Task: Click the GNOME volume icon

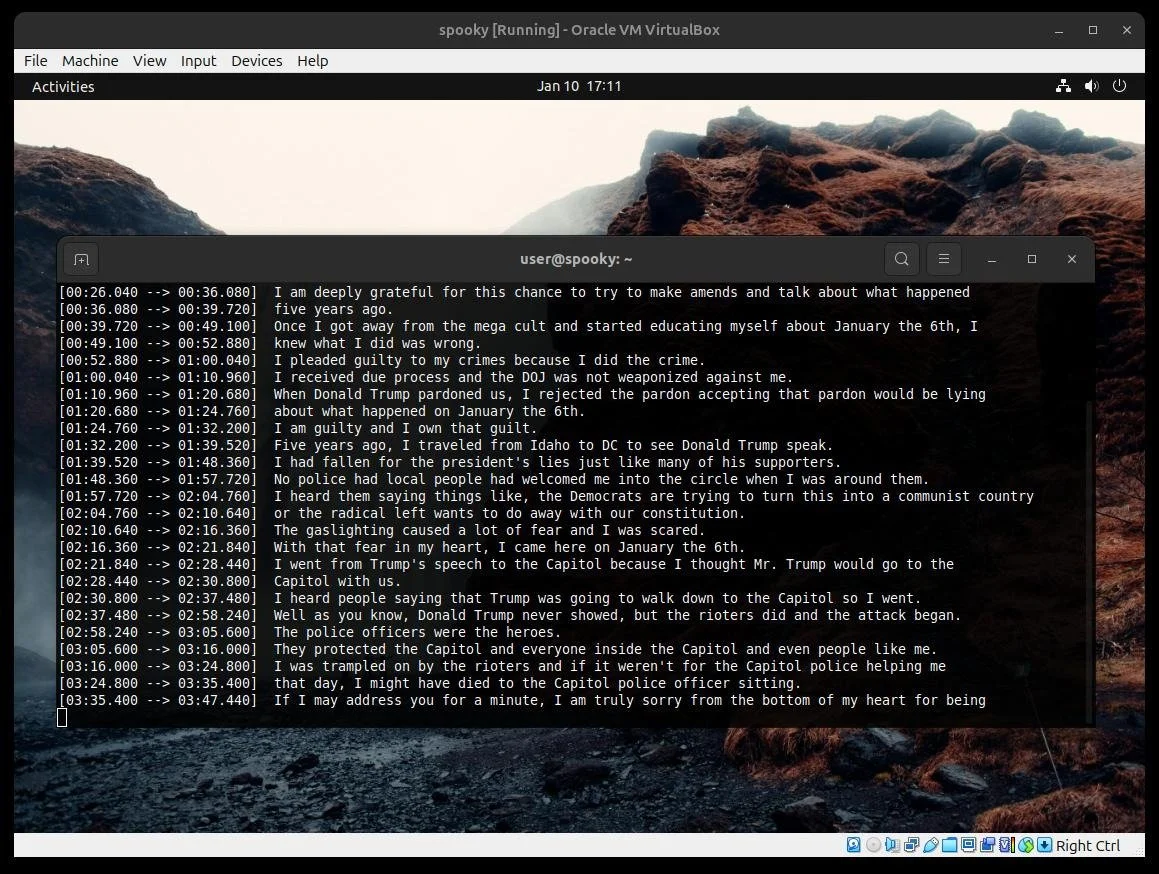Action: point(1091,86)
